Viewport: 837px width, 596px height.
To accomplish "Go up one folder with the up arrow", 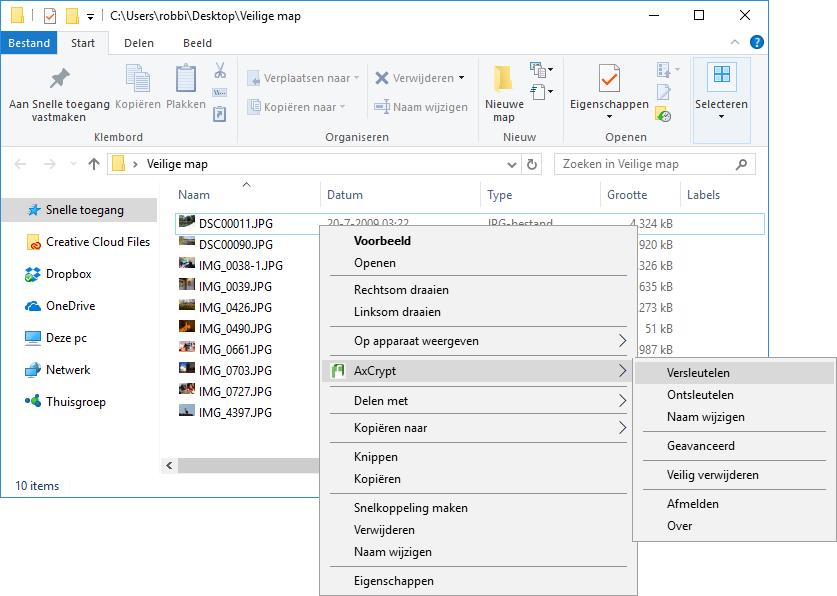I will [x=94, y=164].
